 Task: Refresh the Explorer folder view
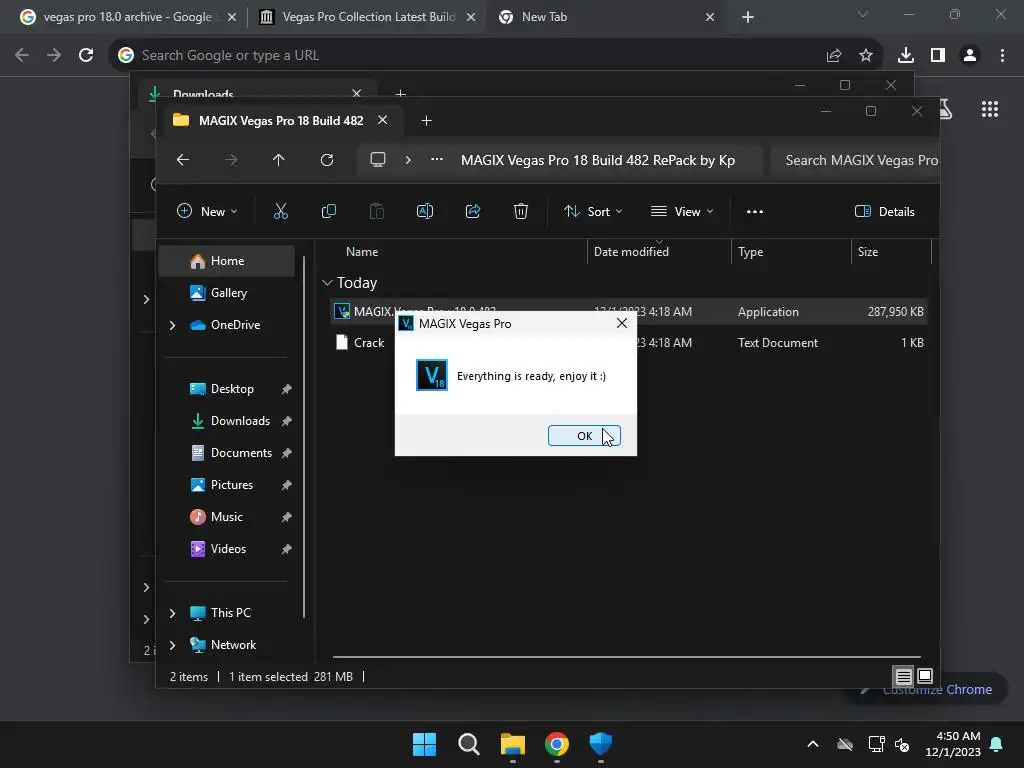327,160
